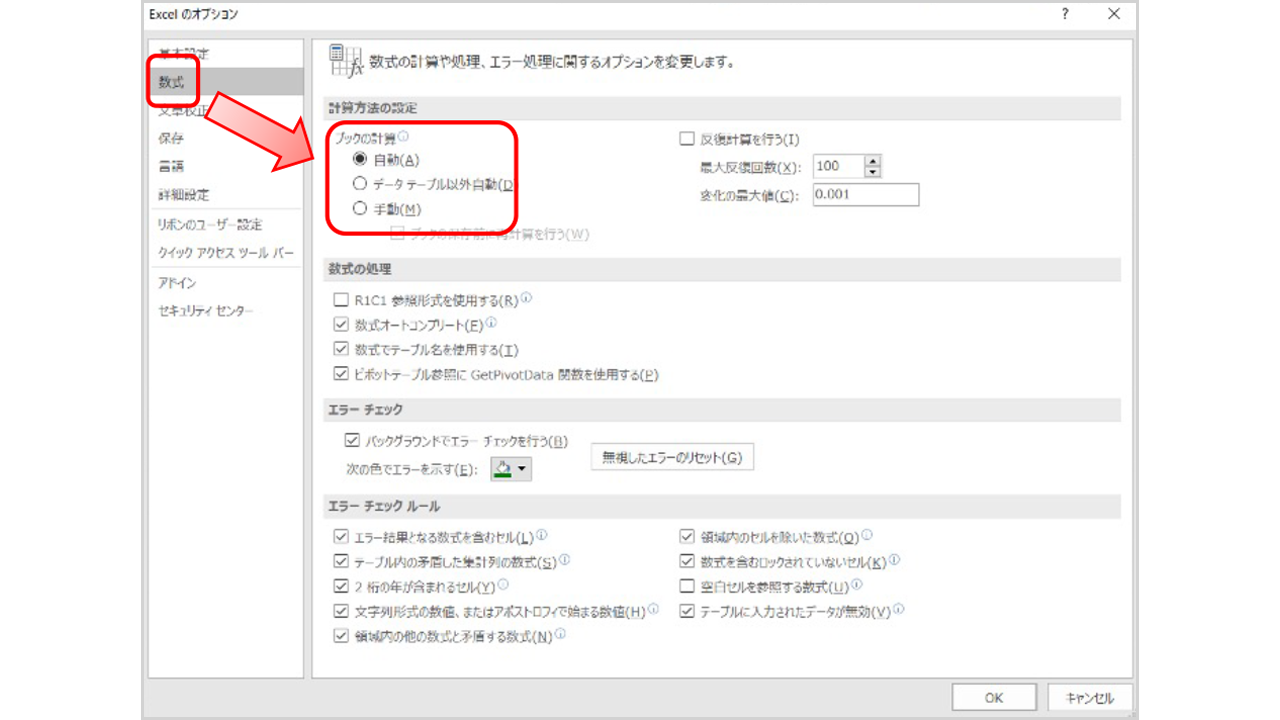Select the 手動 calculation radio button
The image size is (1280, 720).
tap(360, 210)
